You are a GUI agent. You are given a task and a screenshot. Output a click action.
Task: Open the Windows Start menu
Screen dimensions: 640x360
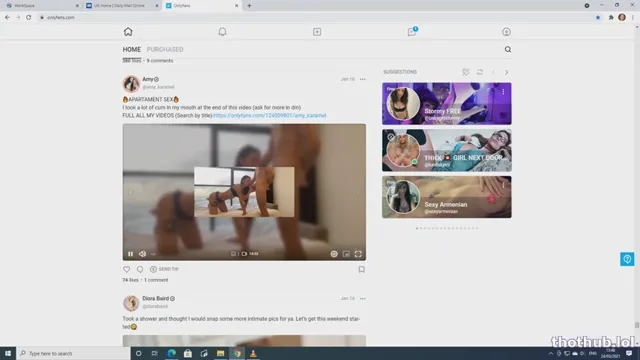8,353
